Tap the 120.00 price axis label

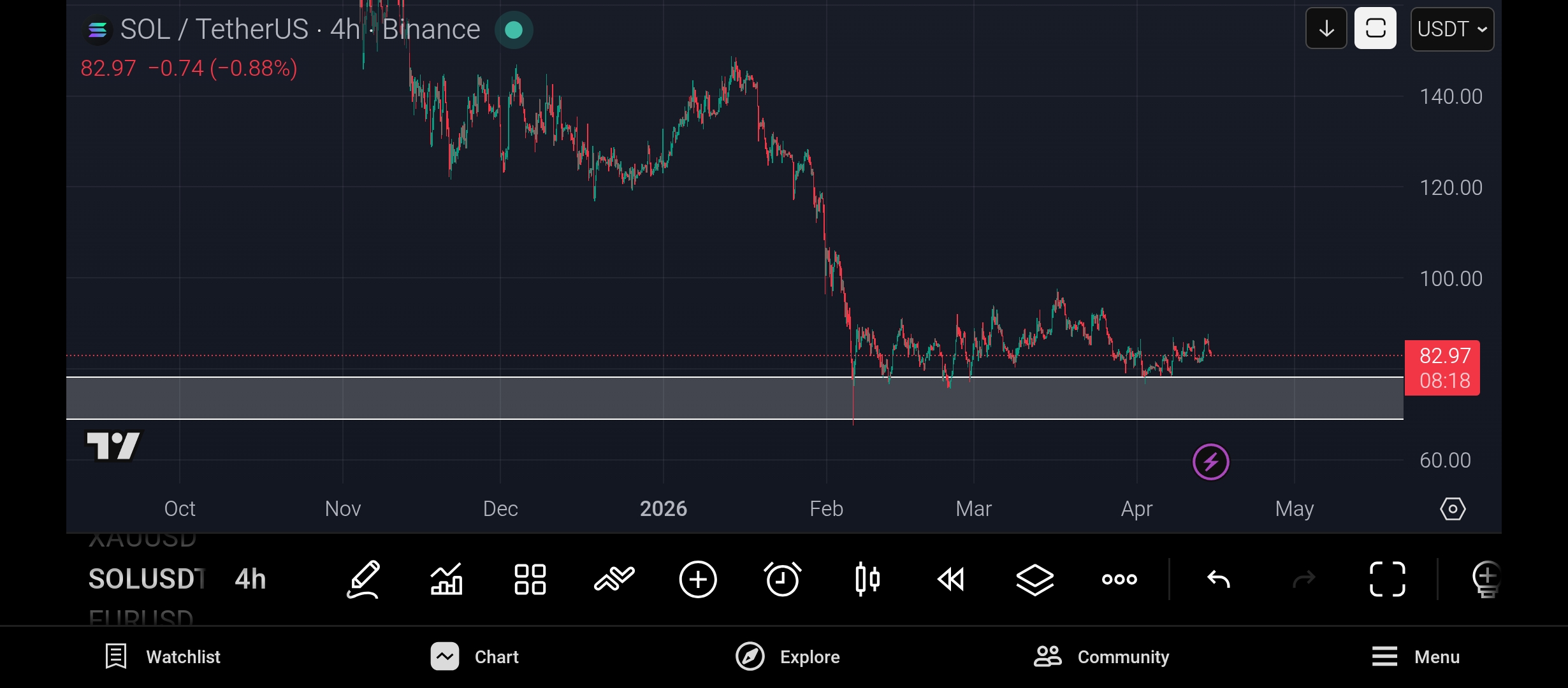1451,187
